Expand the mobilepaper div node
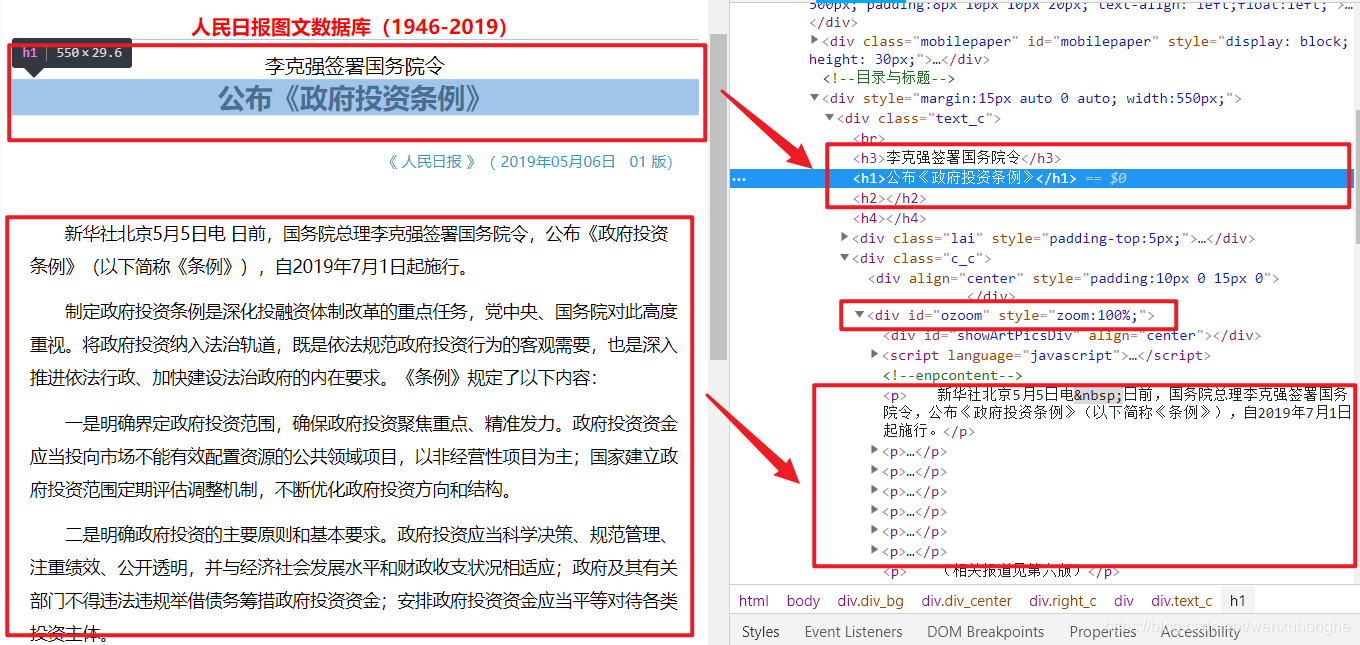Viewport: 1360px width, 645px height. coord(815,41)
